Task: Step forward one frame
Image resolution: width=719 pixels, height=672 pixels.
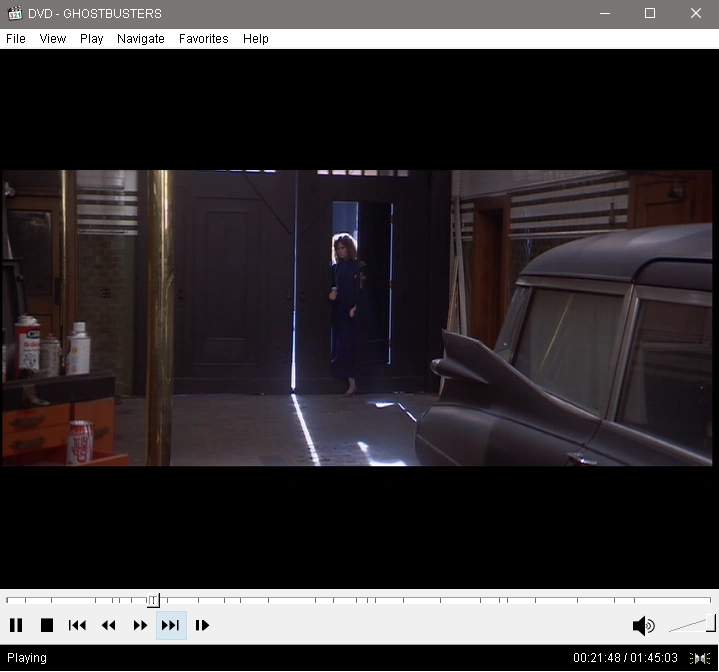Action: (202, 625)
